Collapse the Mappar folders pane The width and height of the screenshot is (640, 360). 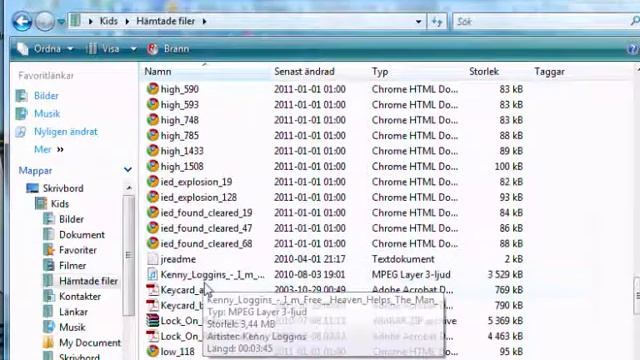click(128, 169)
